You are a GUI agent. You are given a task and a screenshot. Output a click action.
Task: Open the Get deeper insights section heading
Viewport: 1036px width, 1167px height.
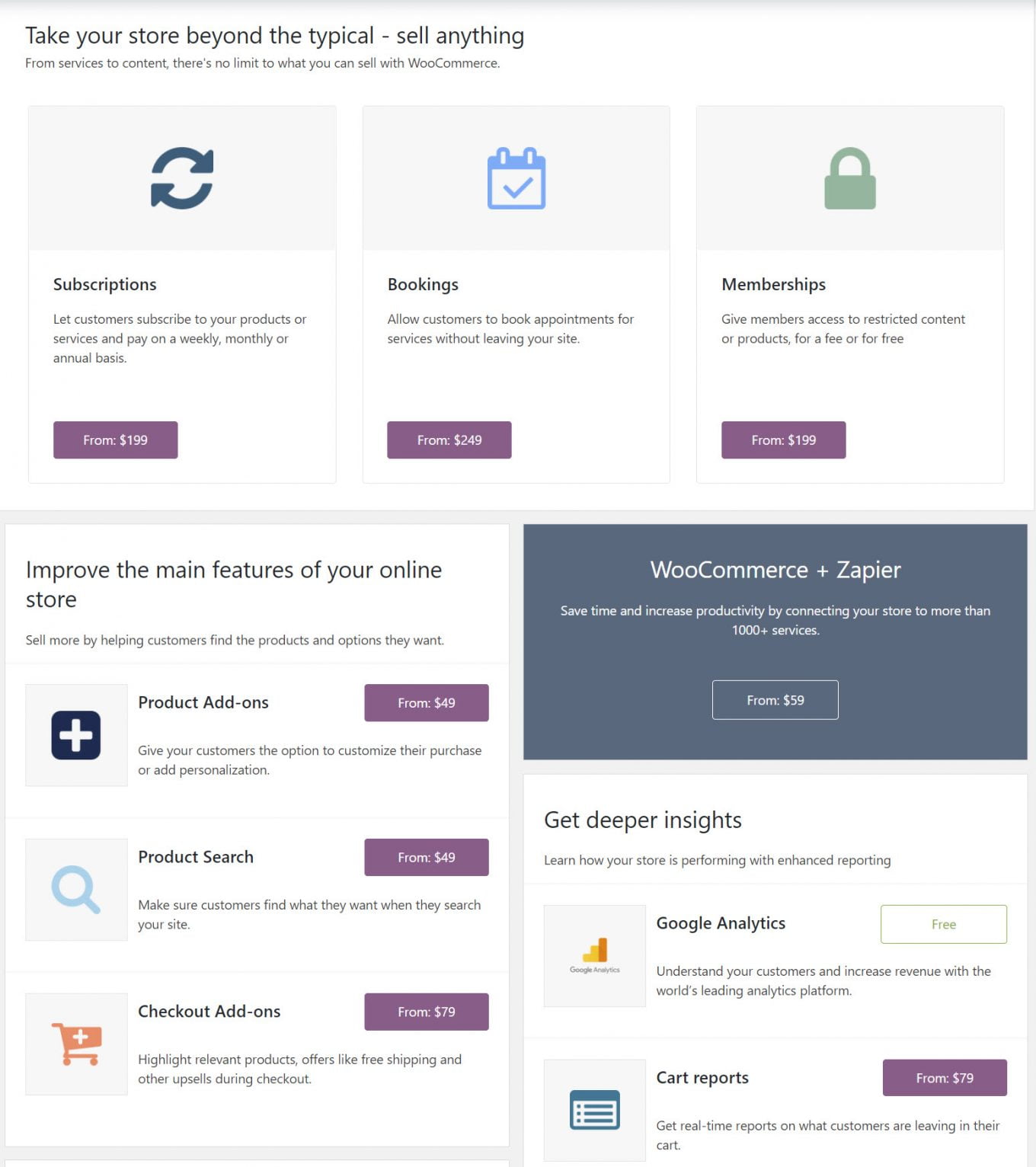[643, 820]
